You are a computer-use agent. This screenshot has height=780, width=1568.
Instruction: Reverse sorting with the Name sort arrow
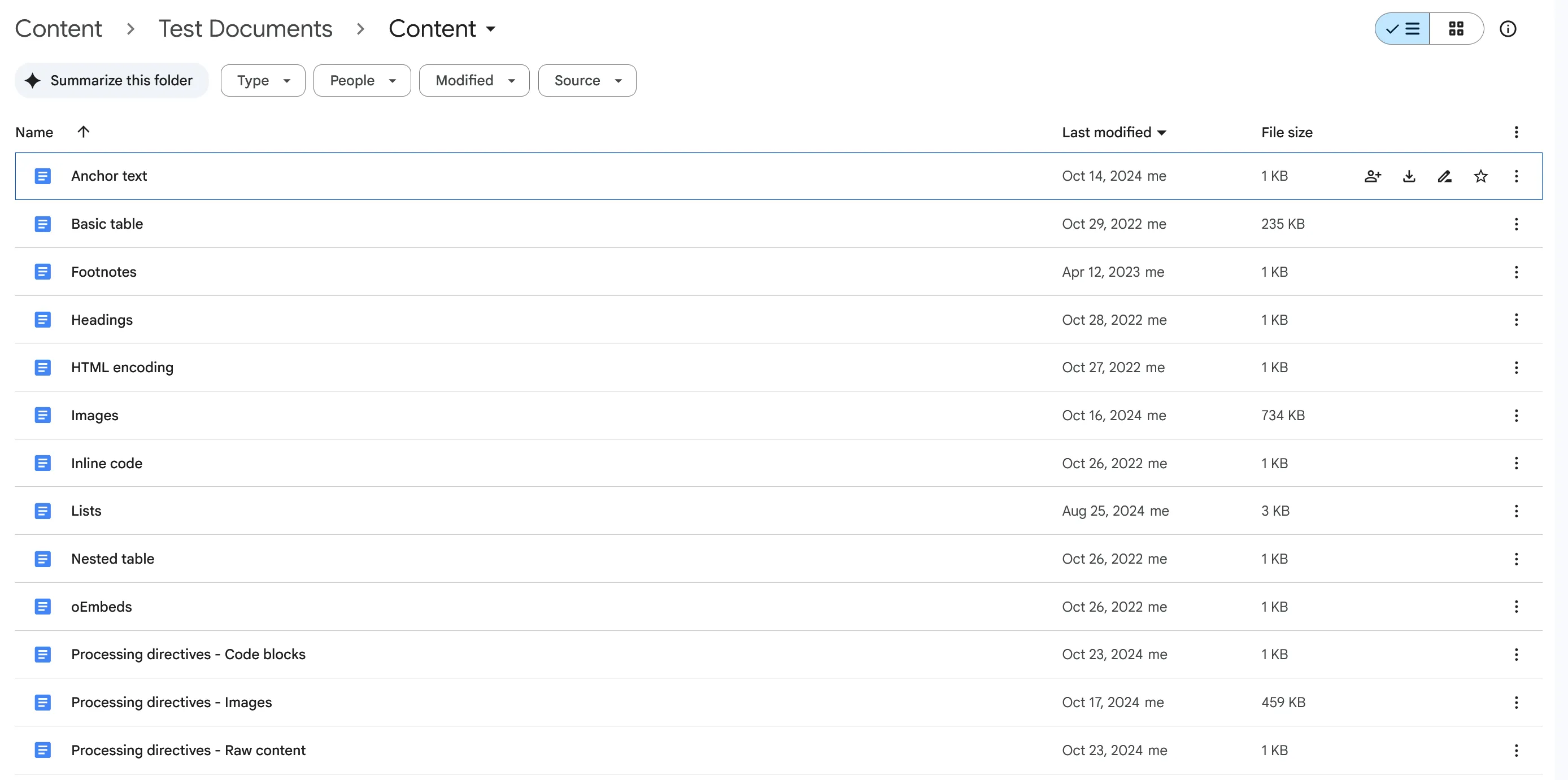pos(84,132)
